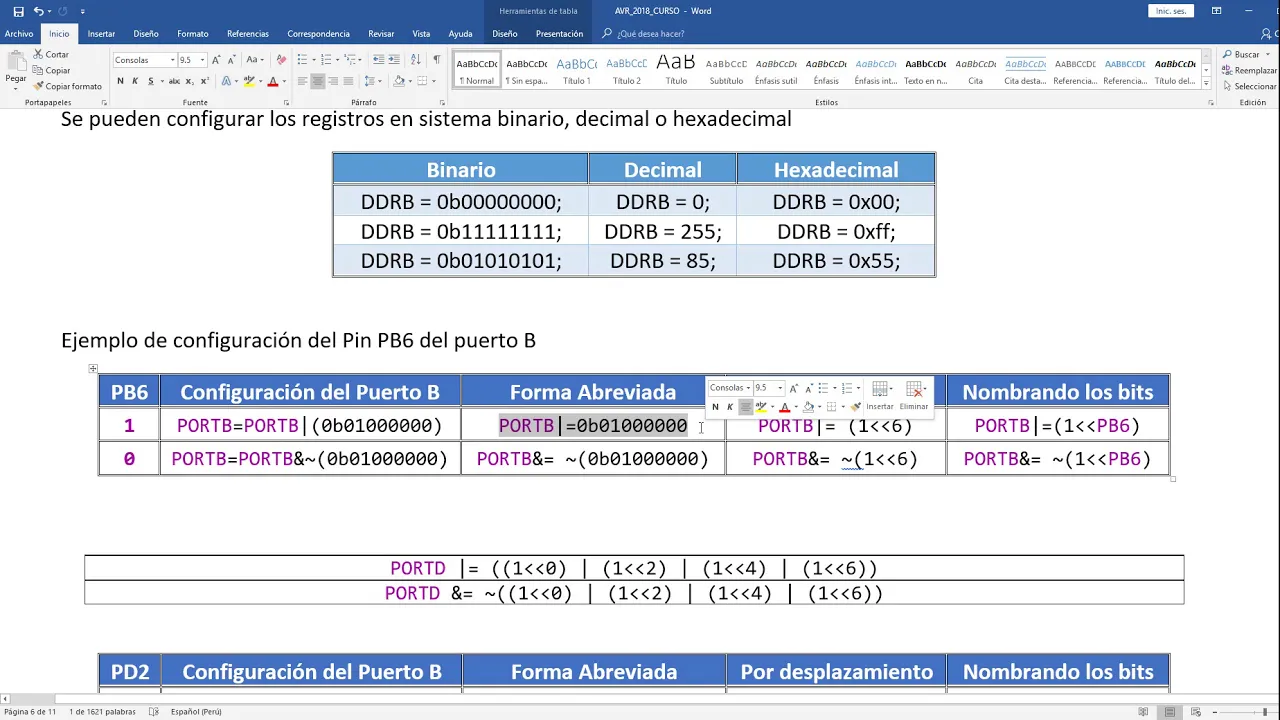The image size is (1280, 720).
Task: Click Insertar table icon in mini toolbar
Action: 879,394
